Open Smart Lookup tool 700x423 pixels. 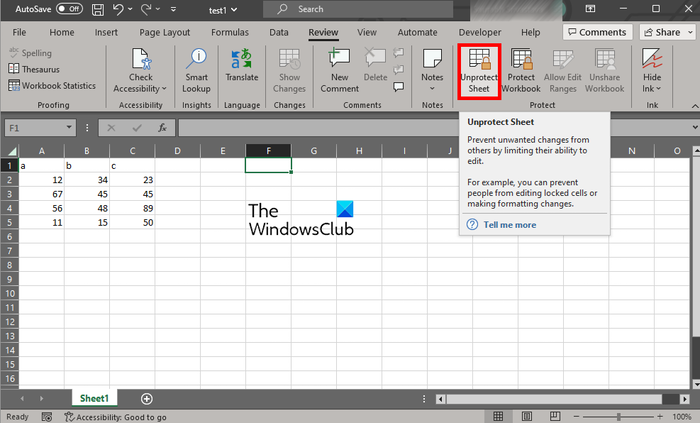[x=197, y=69]
